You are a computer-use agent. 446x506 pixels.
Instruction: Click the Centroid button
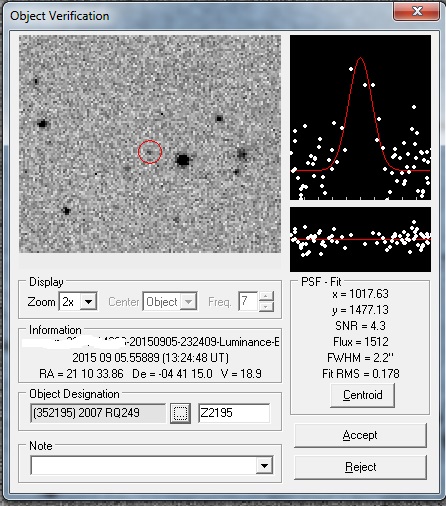362,395
